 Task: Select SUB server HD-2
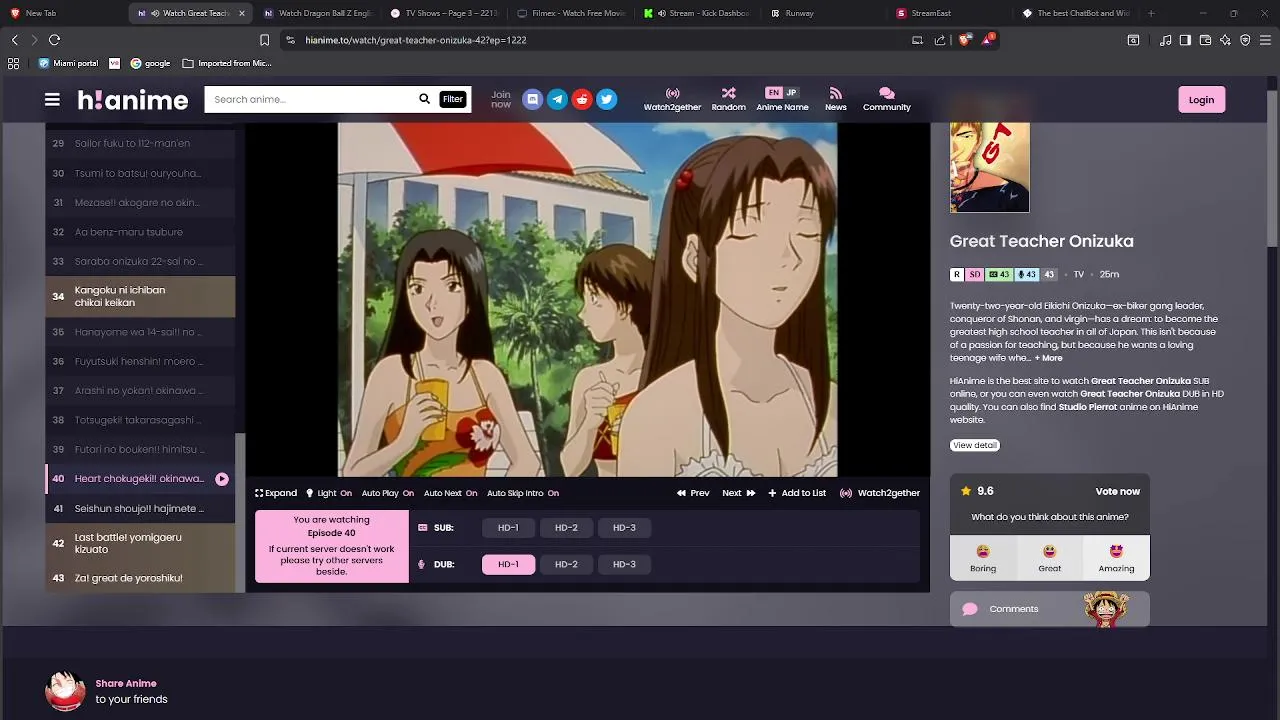pyautogui.click(x=566, y=528)
